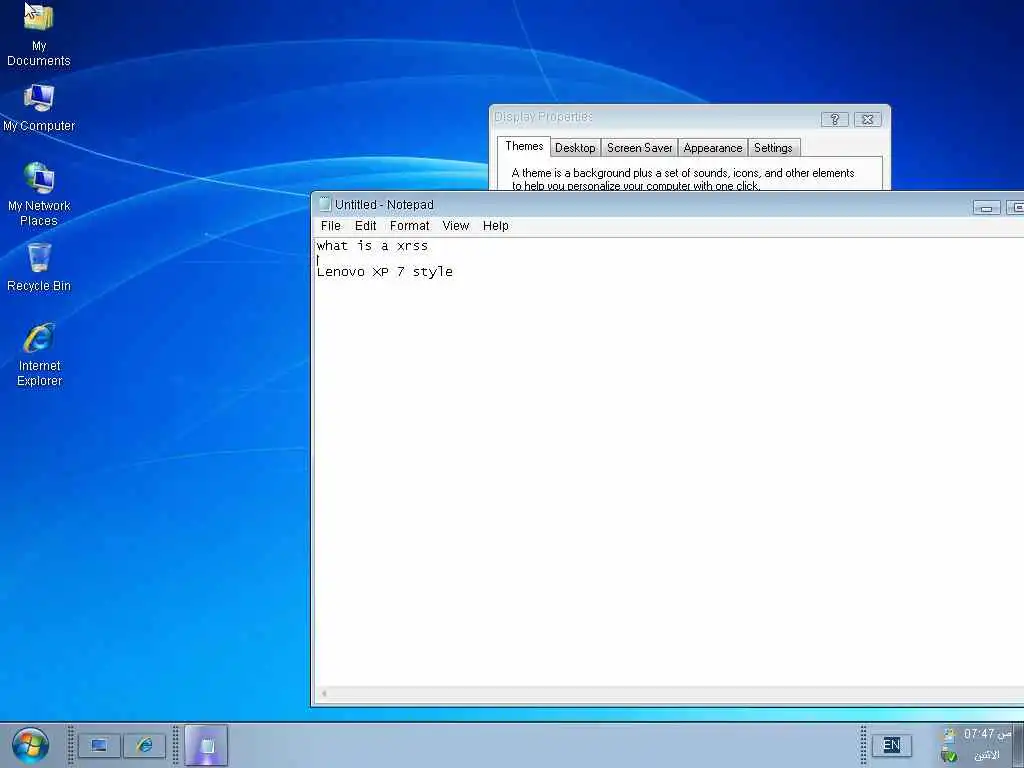Close the Display Properties dialog

coord(867,120)
